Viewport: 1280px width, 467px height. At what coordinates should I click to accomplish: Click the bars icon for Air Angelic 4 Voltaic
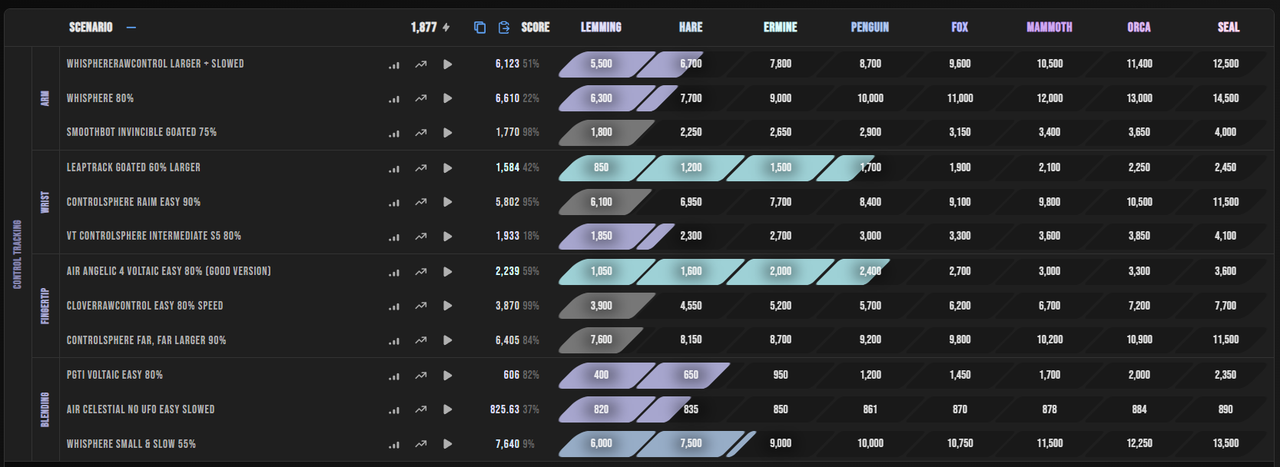click(394, 271)
